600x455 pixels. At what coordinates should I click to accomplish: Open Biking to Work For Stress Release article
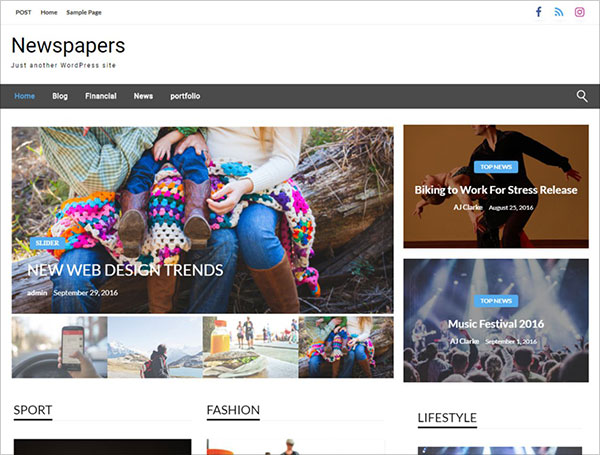[496, 190]
